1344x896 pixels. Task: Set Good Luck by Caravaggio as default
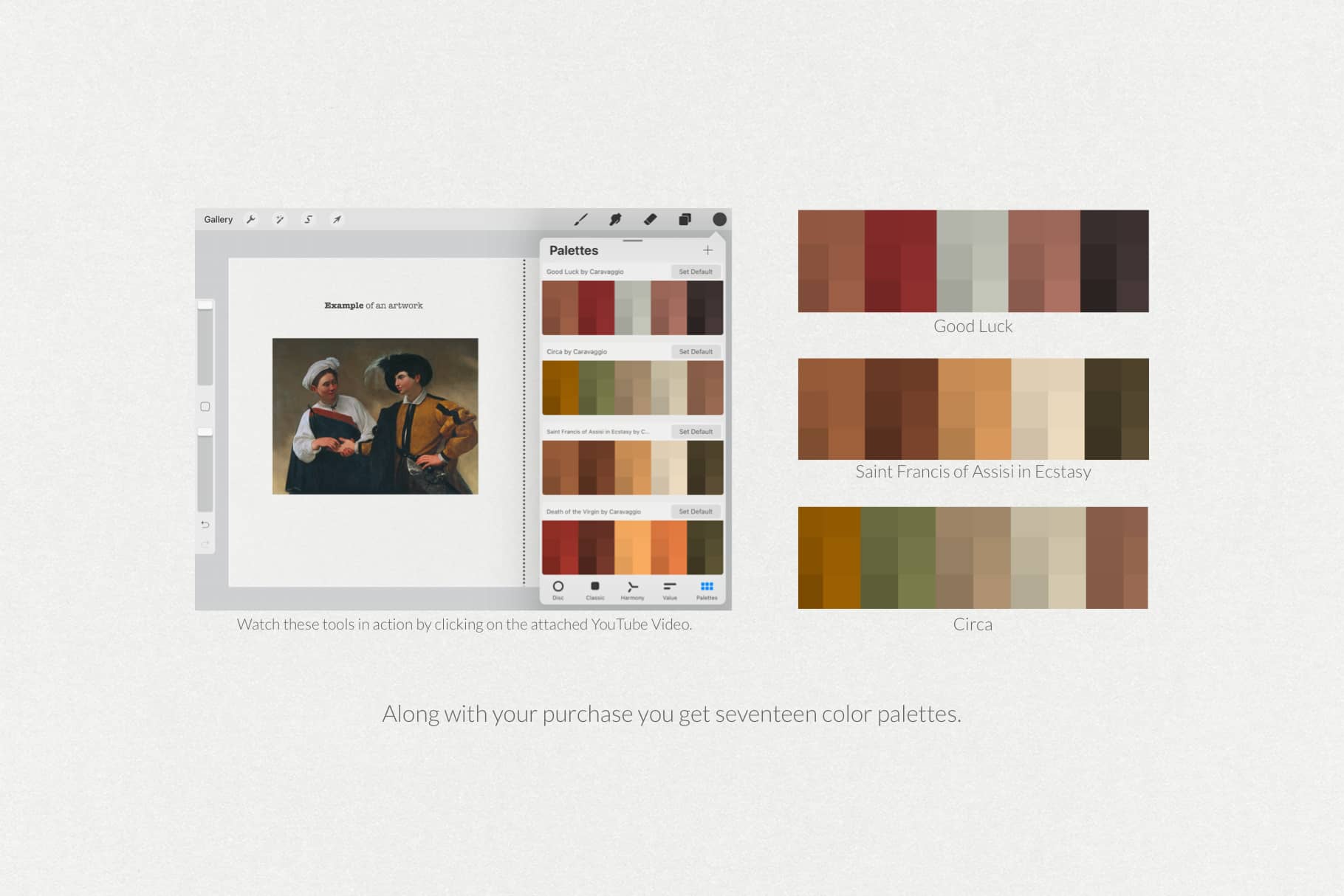click(695, 272)
